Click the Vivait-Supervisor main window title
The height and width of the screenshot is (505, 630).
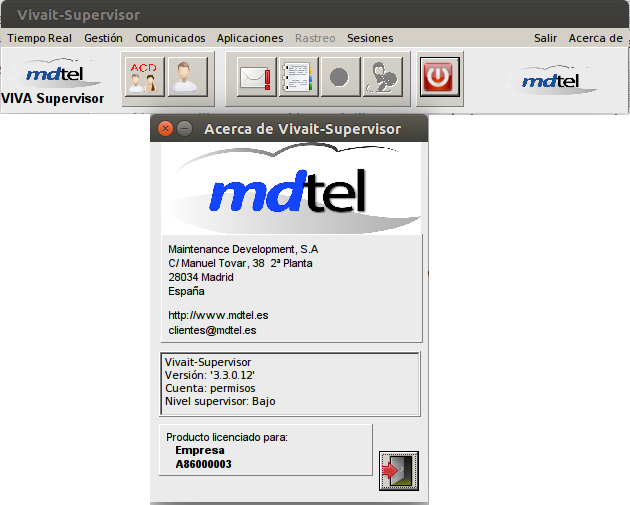coord(79,15)
